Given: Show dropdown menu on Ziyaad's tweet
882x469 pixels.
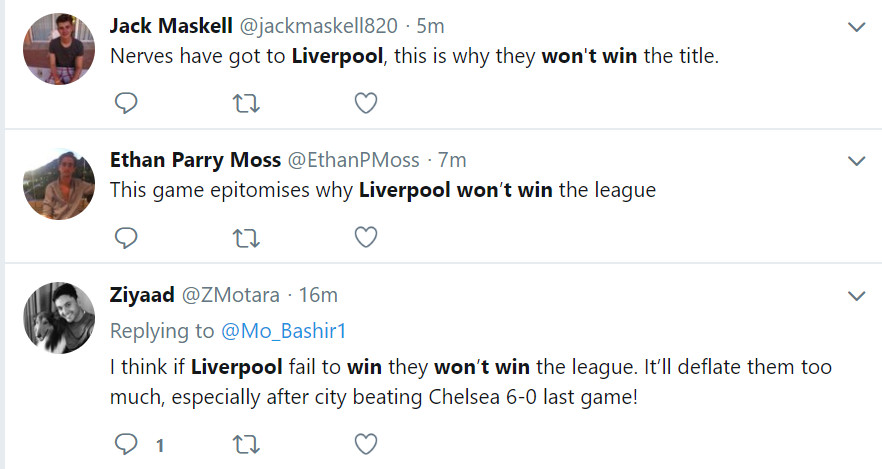Looking at the screenshot, I should [x=856, y=296].
